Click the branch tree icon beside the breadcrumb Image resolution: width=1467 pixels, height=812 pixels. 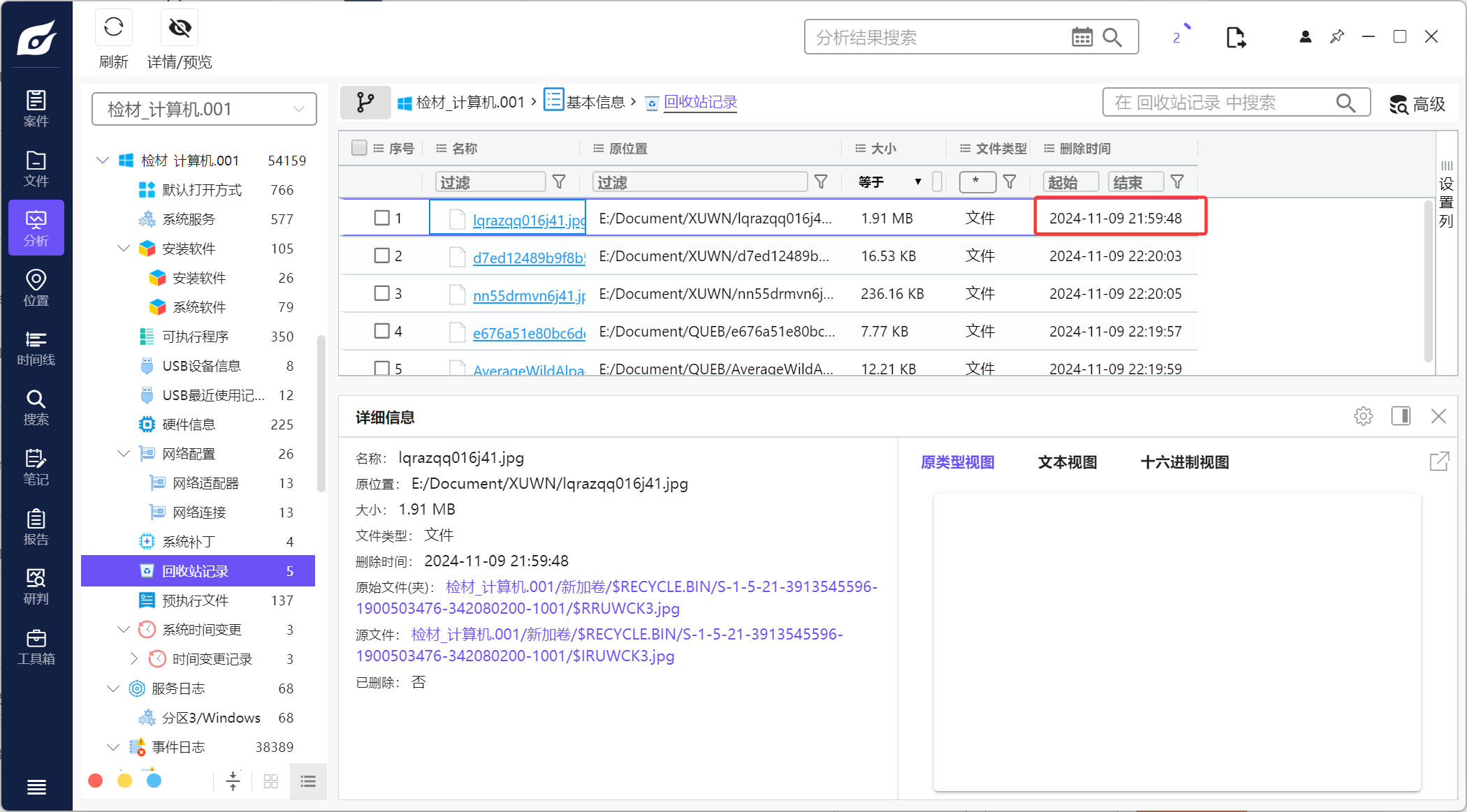click(365, 103)
